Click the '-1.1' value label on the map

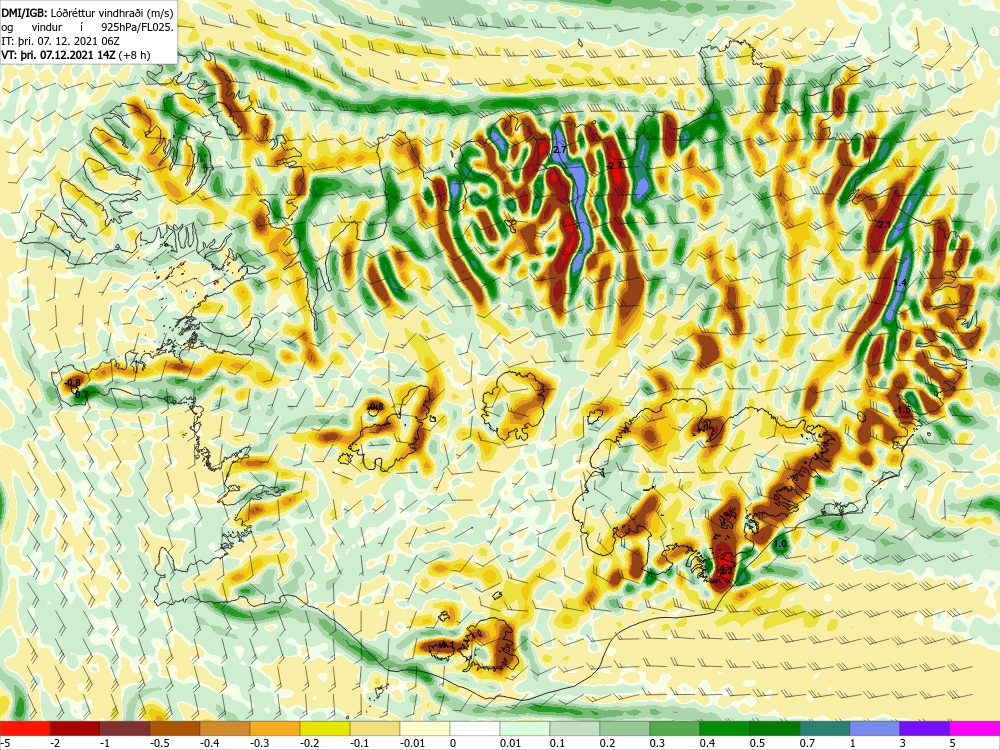click(446, 645)
